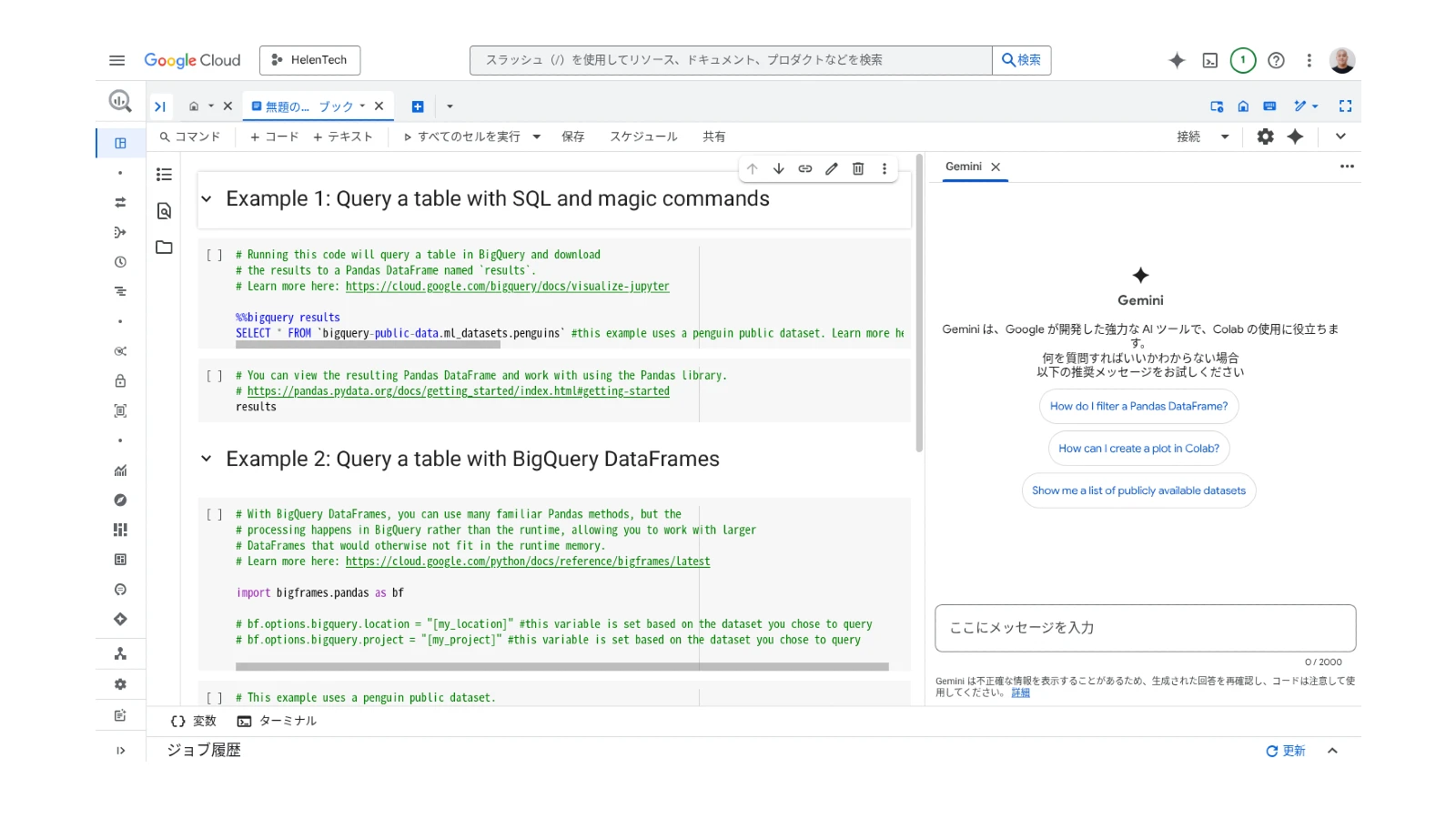
Task: Open the help question mark icon
Action: point(1277,60)
